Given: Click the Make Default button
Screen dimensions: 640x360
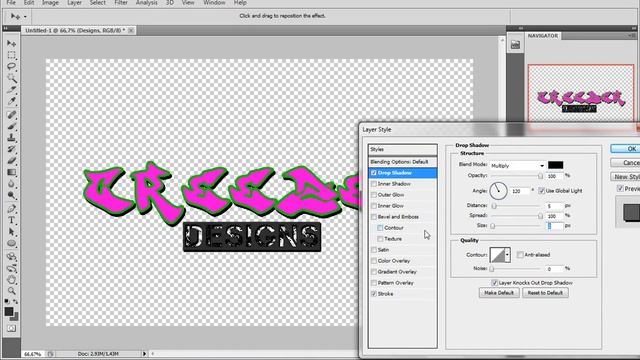Looking at the screenshot, I should (499, 293).
